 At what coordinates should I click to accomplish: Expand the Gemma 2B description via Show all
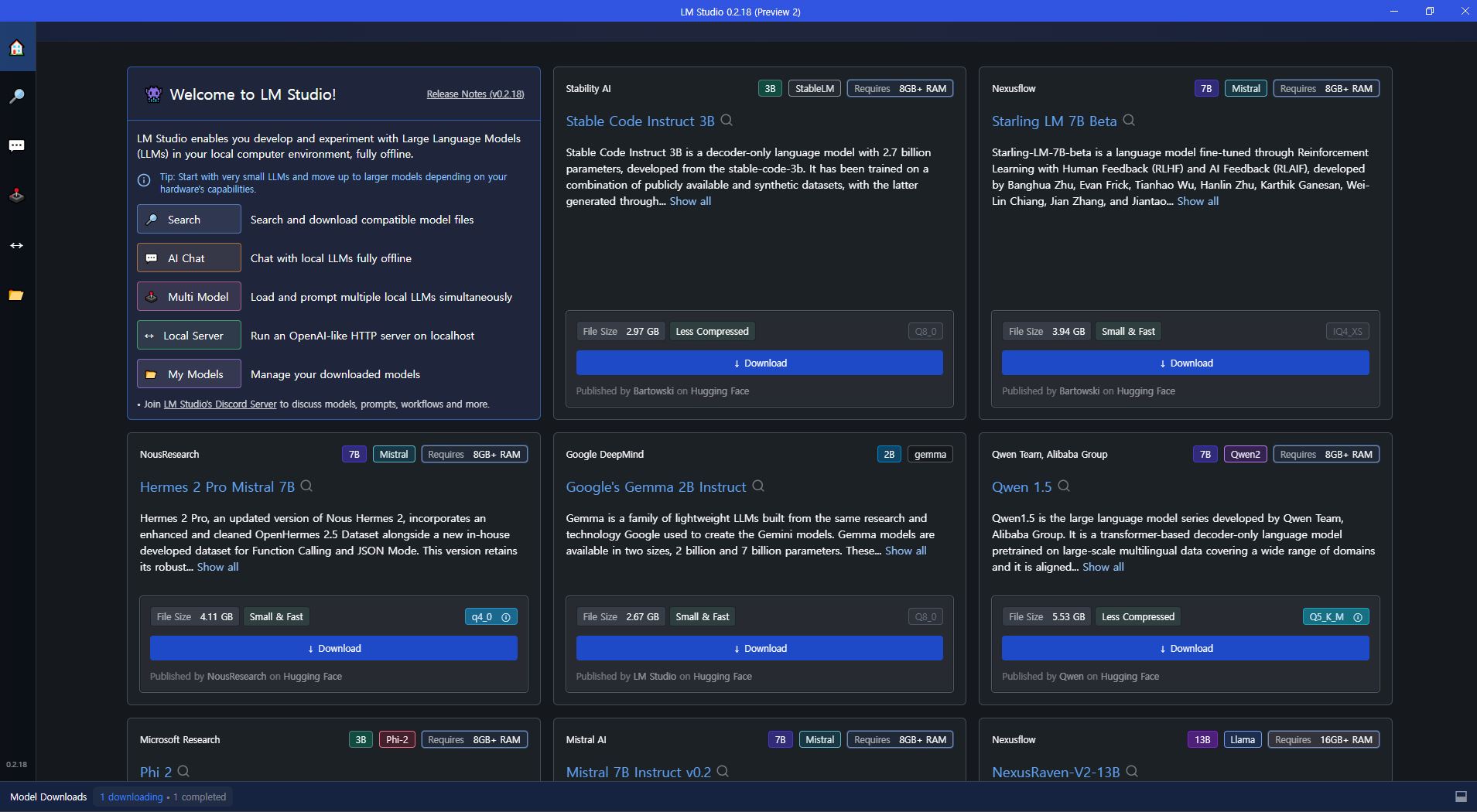point(905,551)
